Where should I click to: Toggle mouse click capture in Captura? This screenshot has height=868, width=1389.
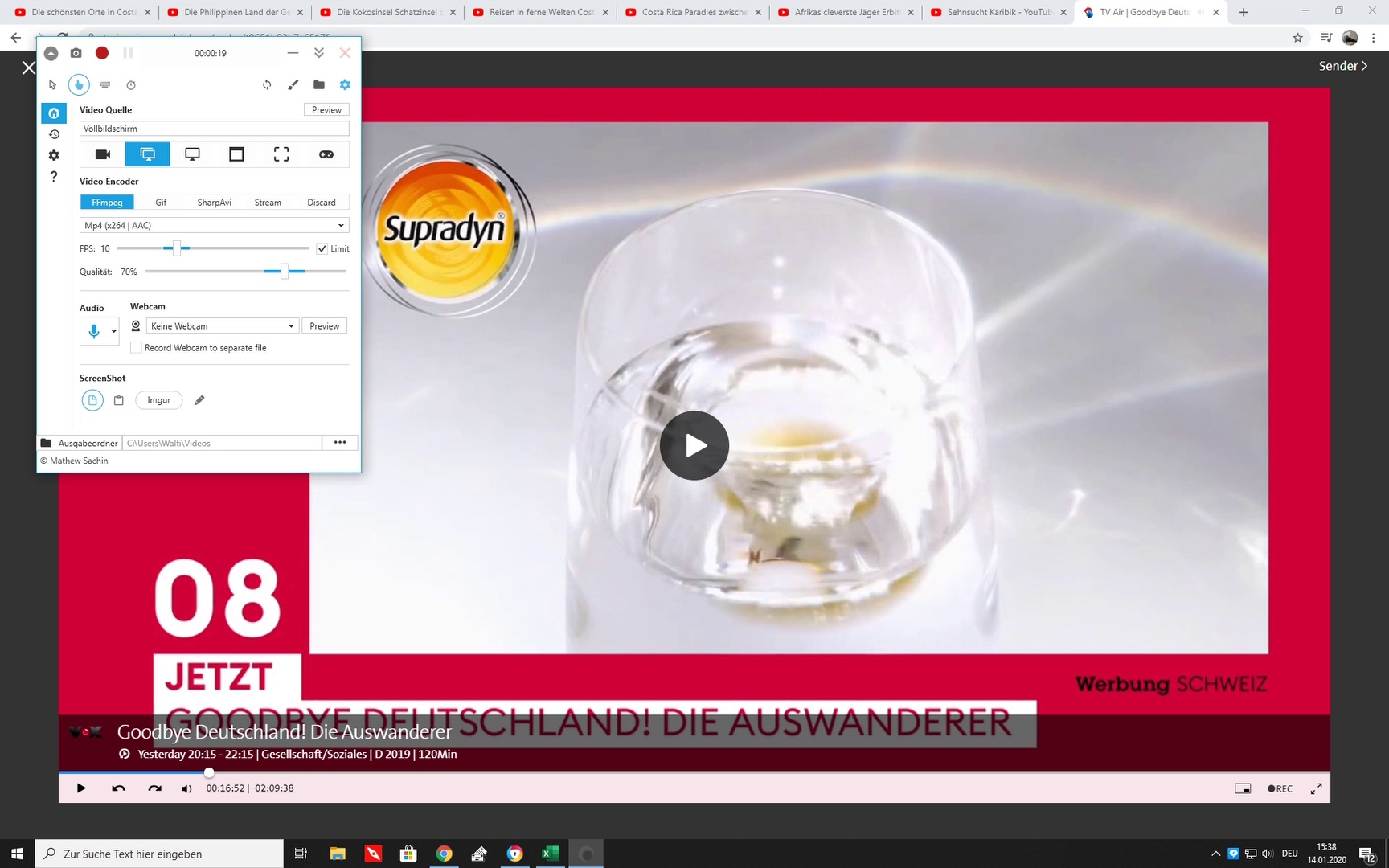[x=79, y=84]
